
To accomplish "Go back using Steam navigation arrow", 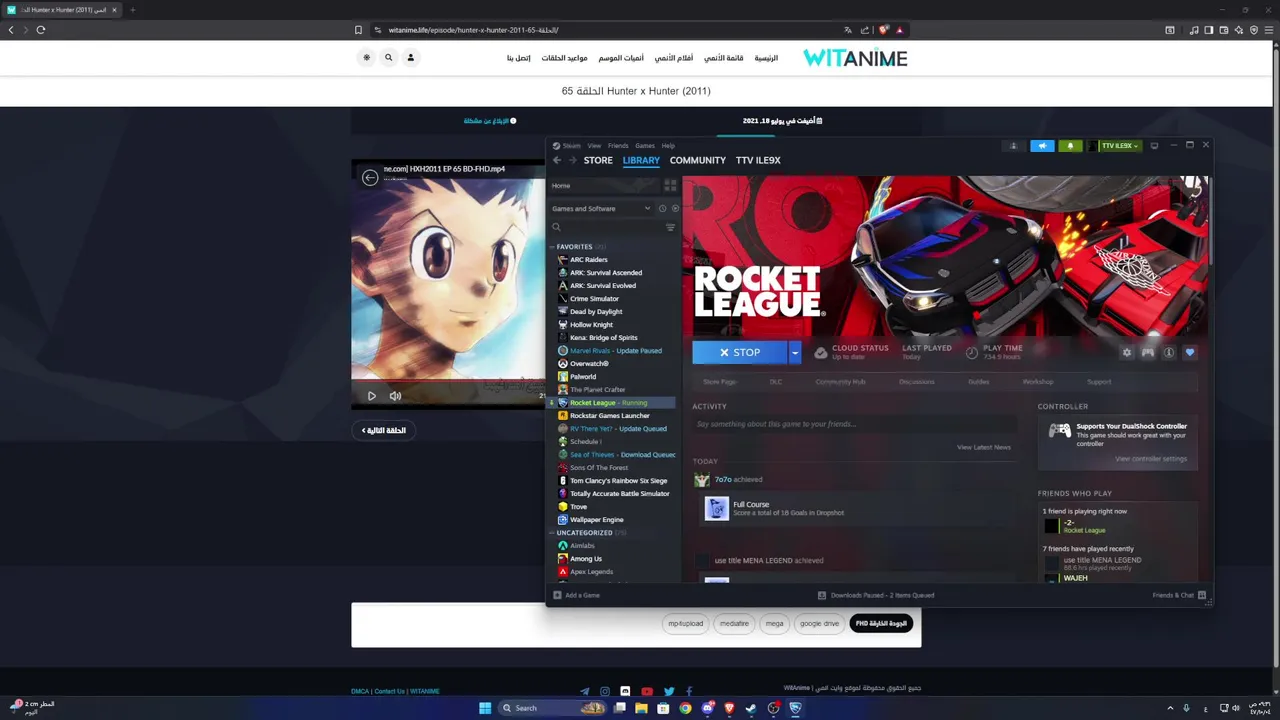I will pos(557,160).
